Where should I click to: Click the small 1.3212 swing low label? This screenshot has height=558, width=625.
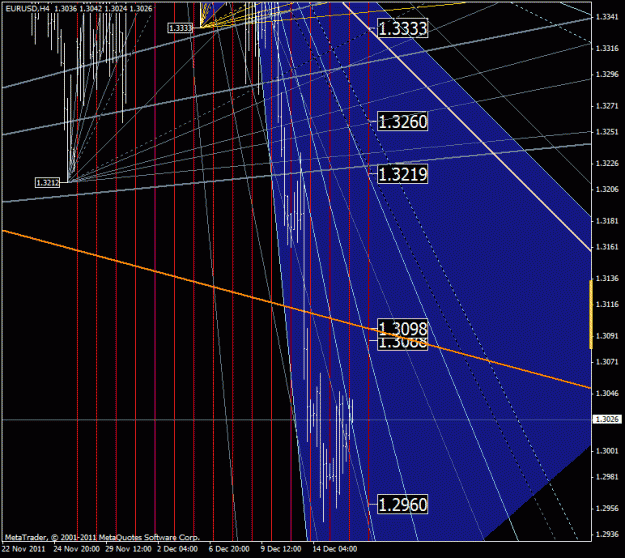pyautogui.click(x=47, y=183)
